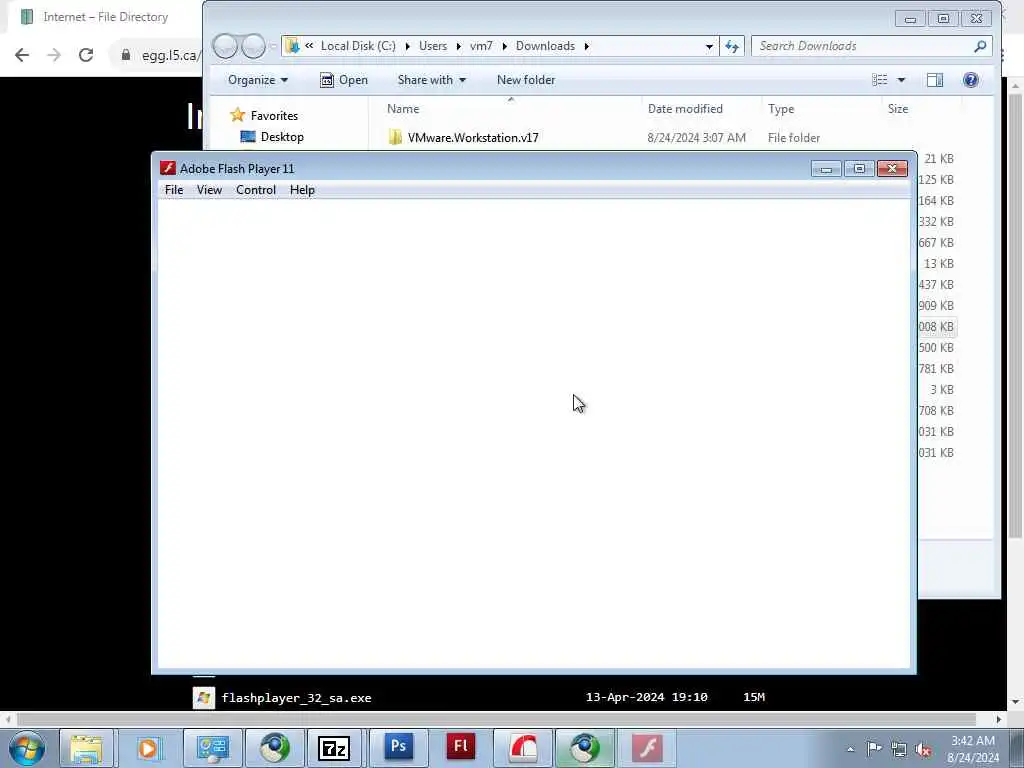Open the view options dropdown arrow

pyautogui.click(x=901, y=80)
